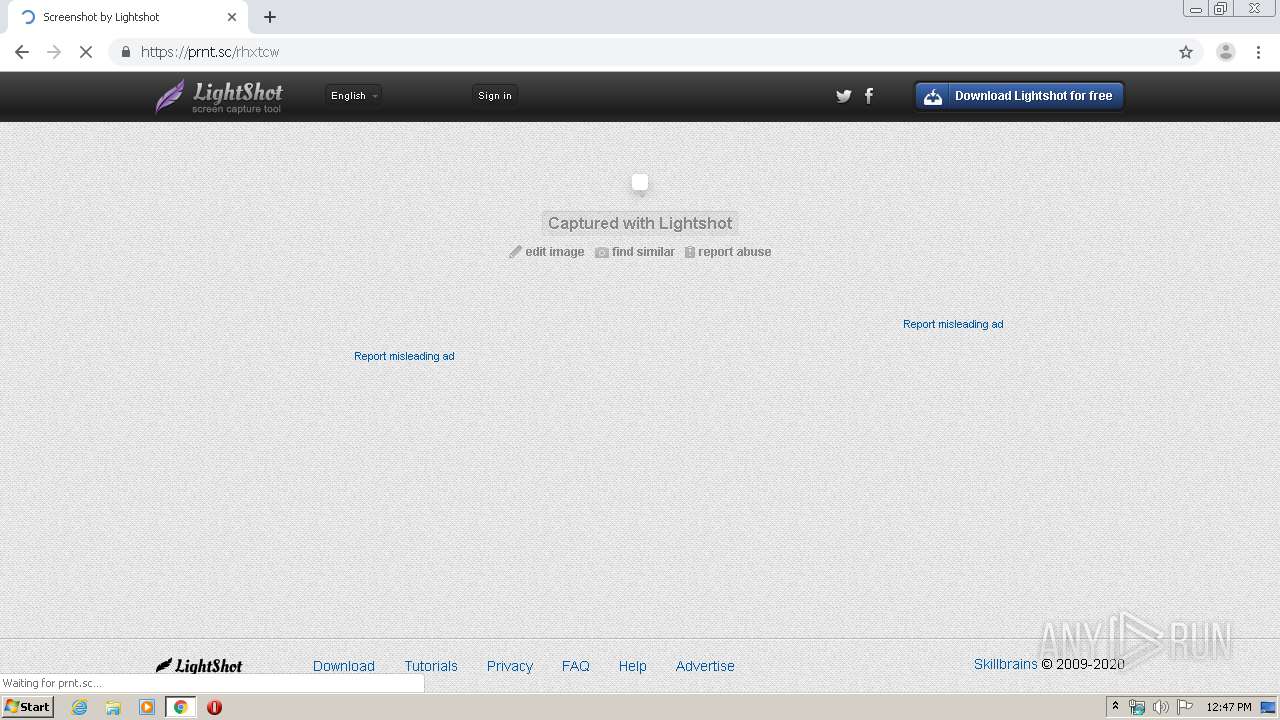Screen dimensions: 1280x720
Task: Click the report abuse link
Action: click(728, 252)
